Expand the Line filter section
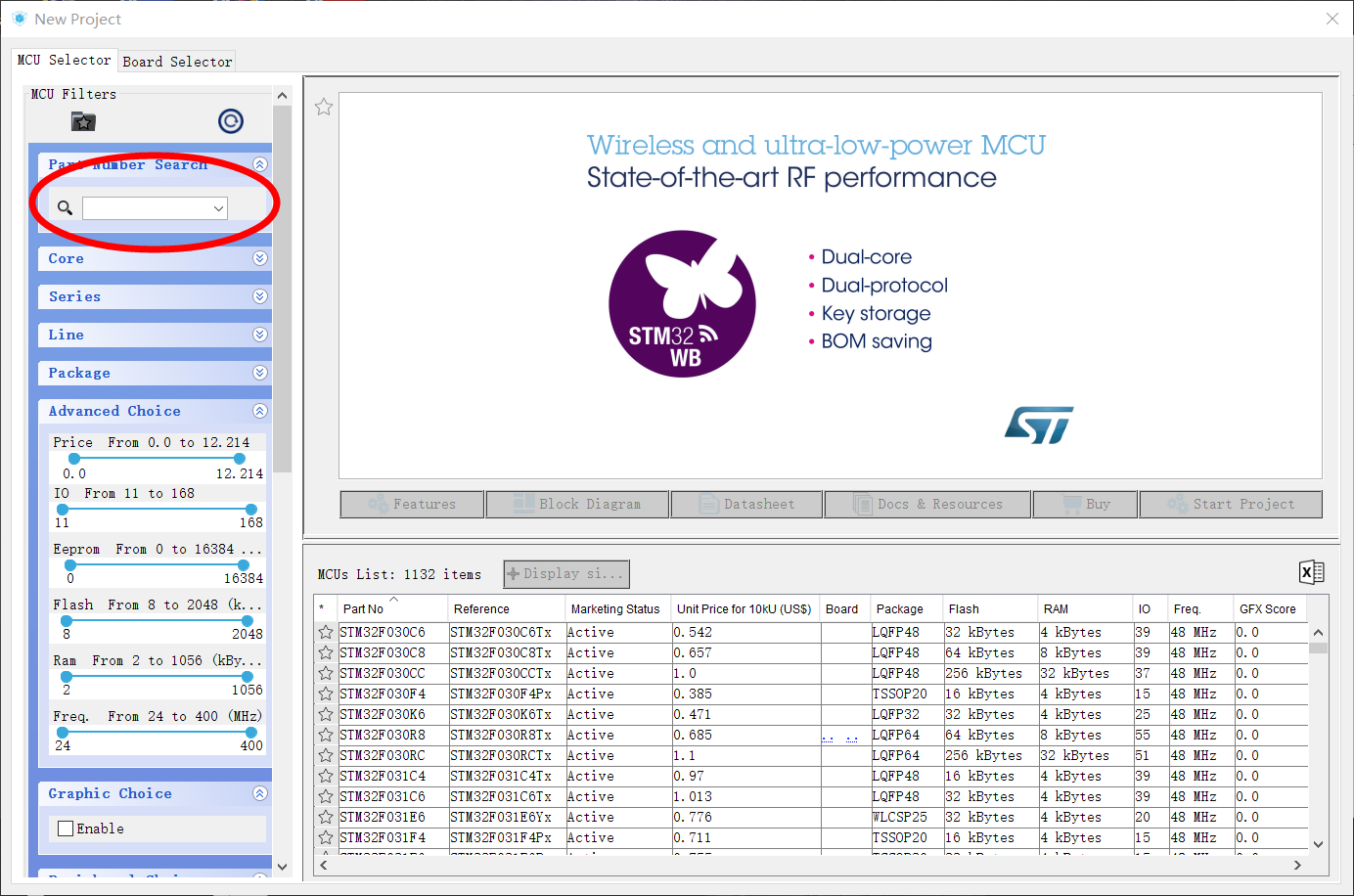1354x896 pixels. [x=259, y=335]
